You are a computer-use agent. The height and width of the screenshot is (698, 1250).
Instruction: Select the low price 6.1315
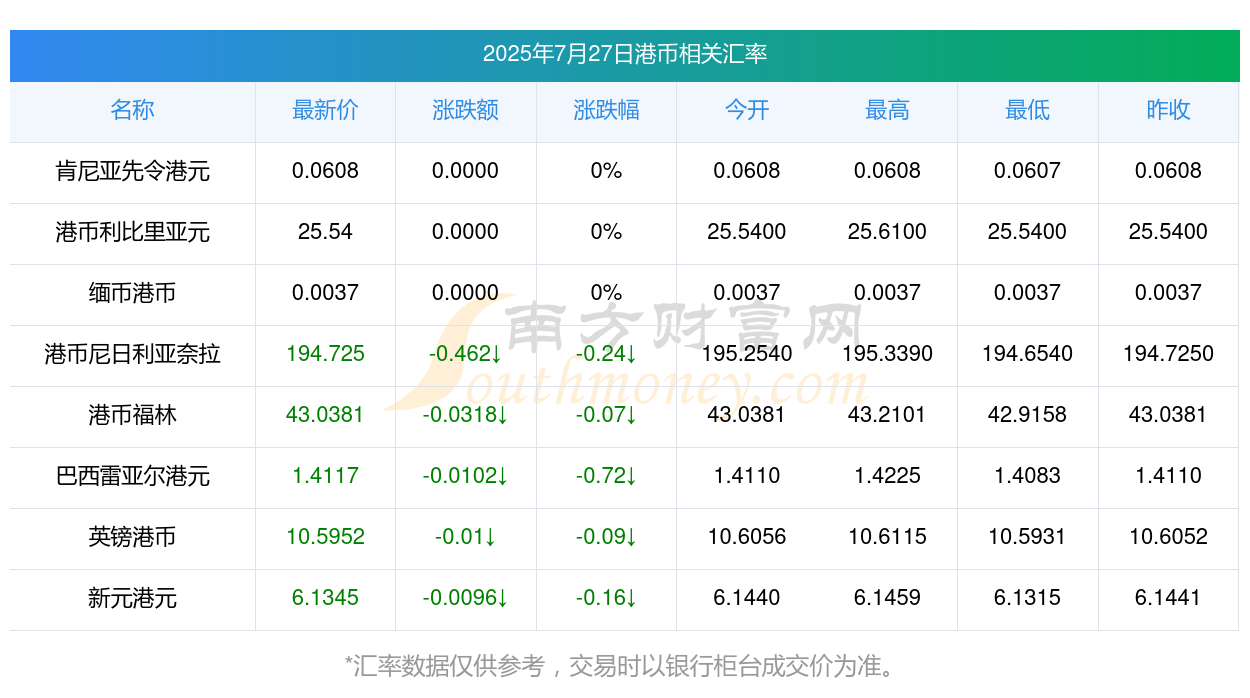(x=1027, y=598)
